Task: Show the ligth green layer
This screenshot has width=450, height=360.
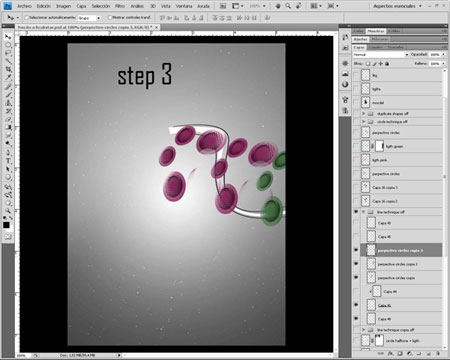Action: click(356, 146)
